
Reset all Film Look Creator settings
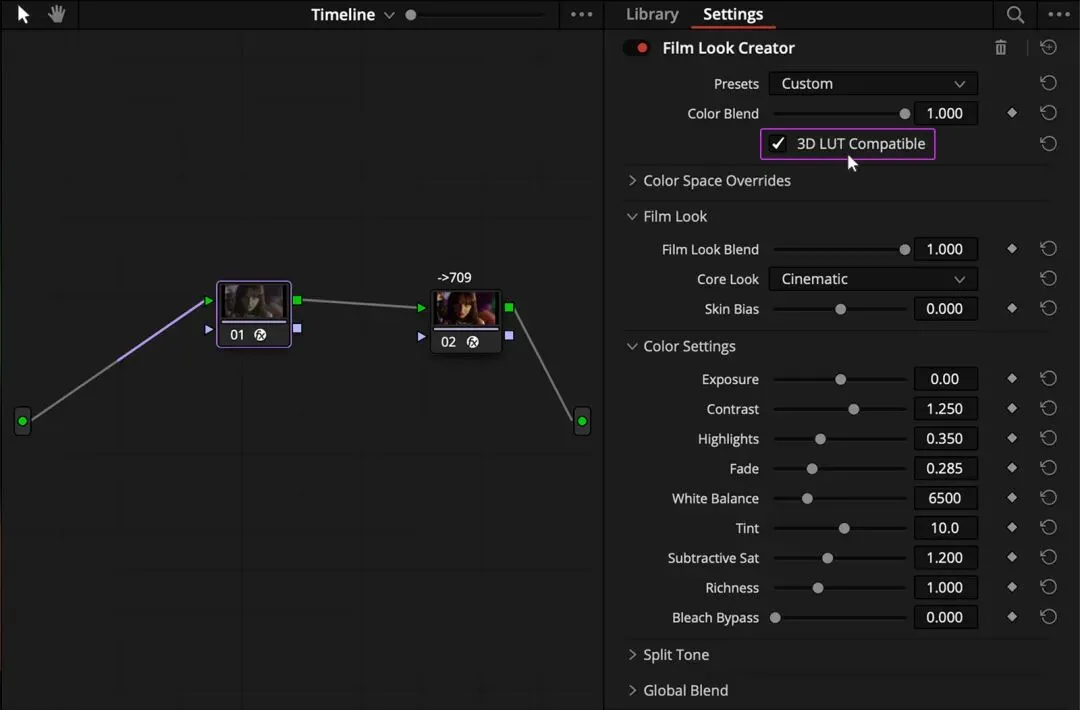(1048, 48)
